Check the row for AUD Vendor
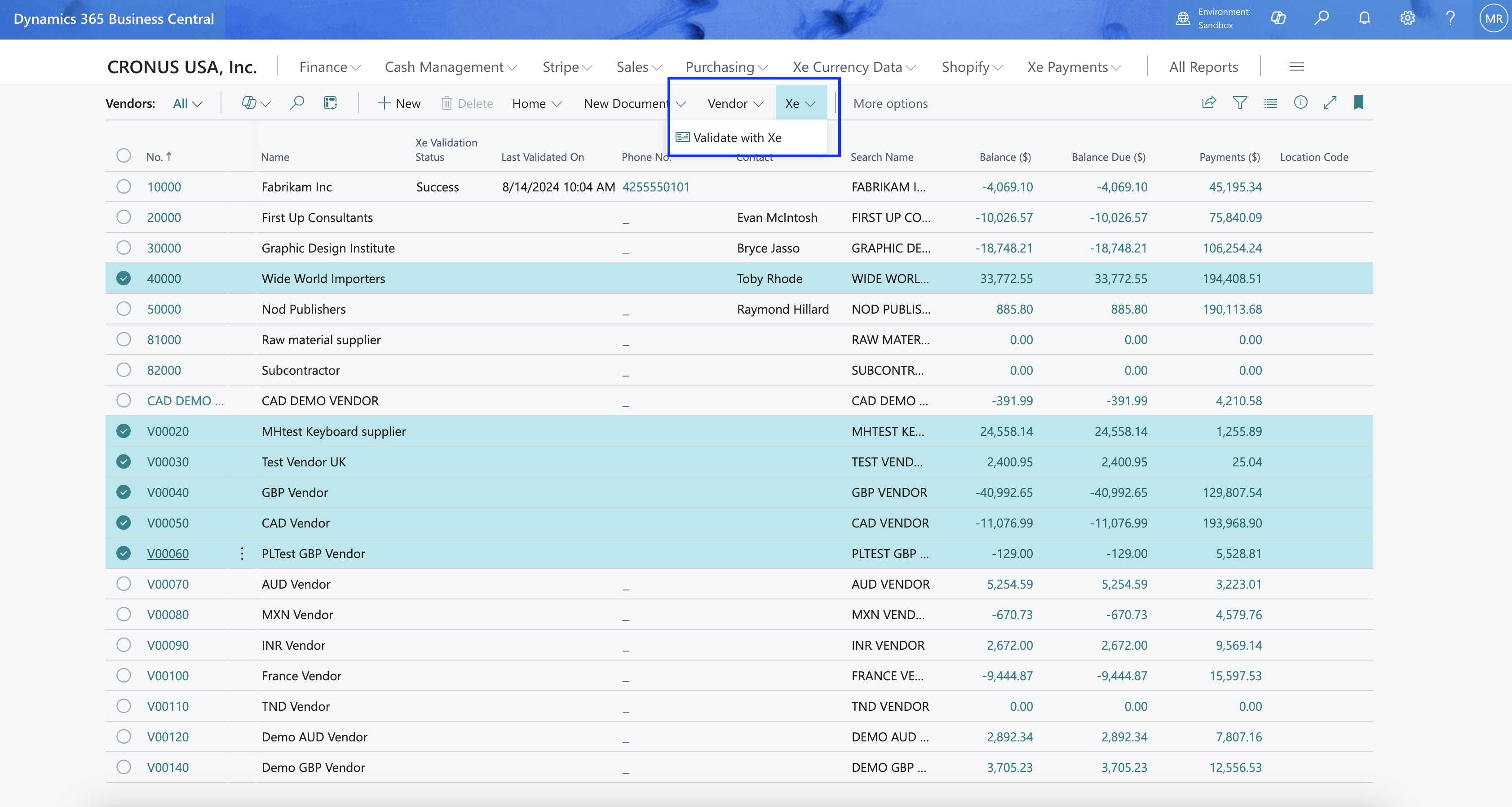The height and width of the screenshot is (807, 1512). tap(123, 584)
